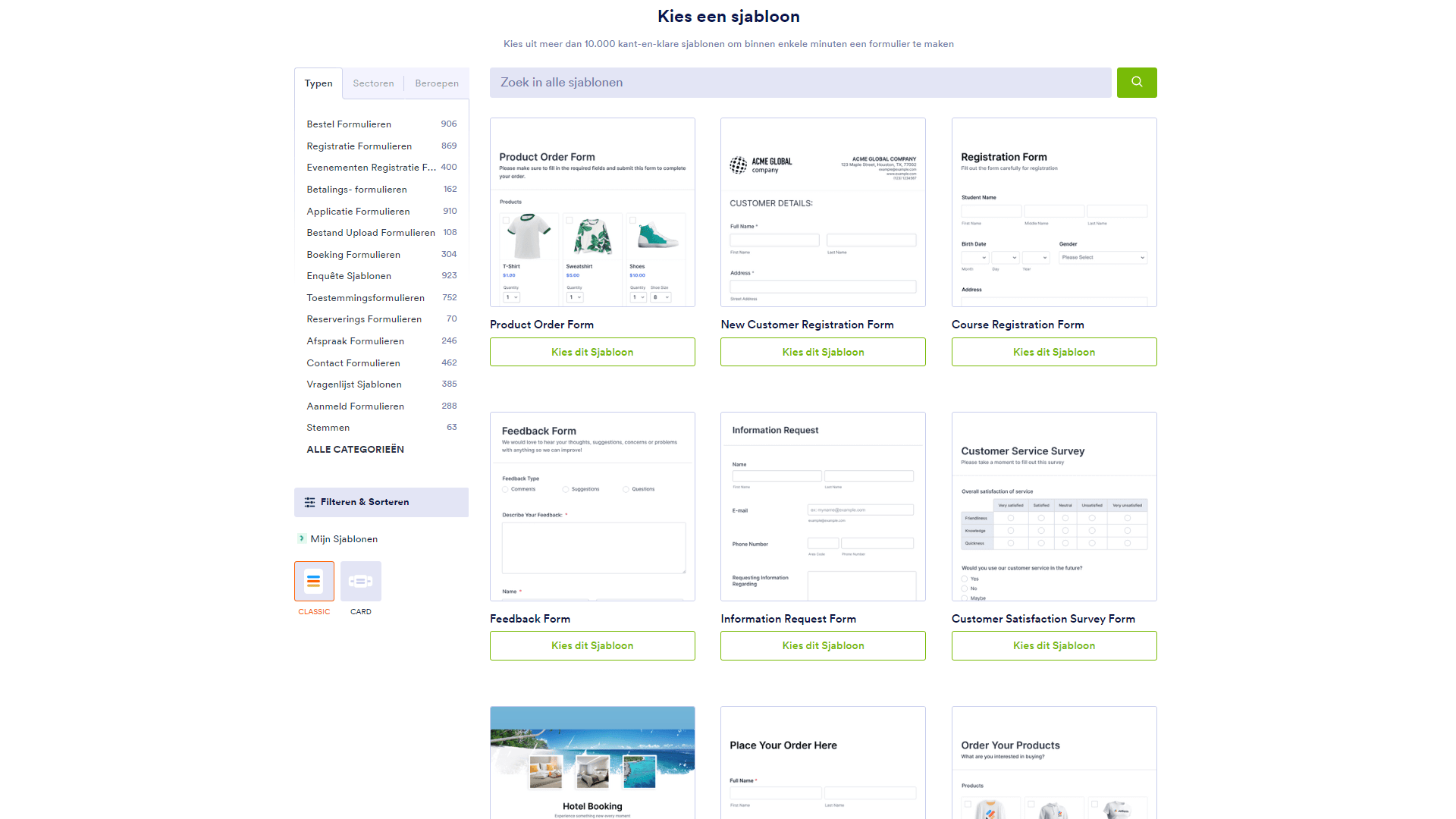Select Enquête Sjablonen category
The image size is (1456, 819).
pyautogui.click(x=349, y=276)
